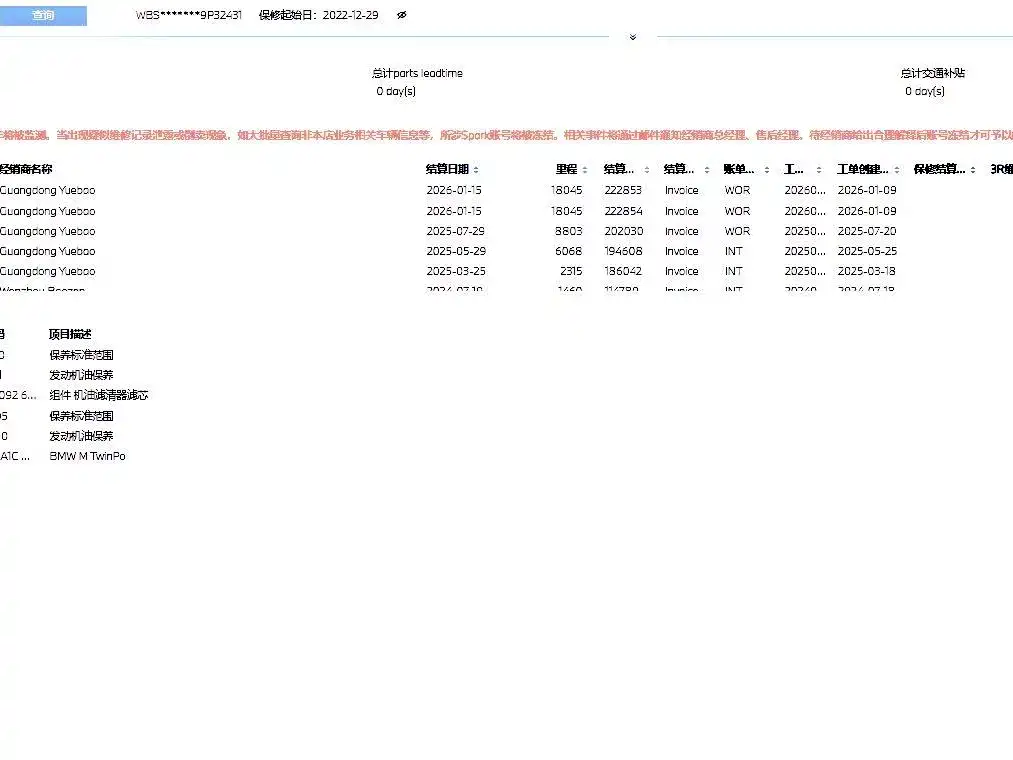Click sort arrows on the narrow 工 column
The height and width of the screenshot is (760, 1013).
819,170
